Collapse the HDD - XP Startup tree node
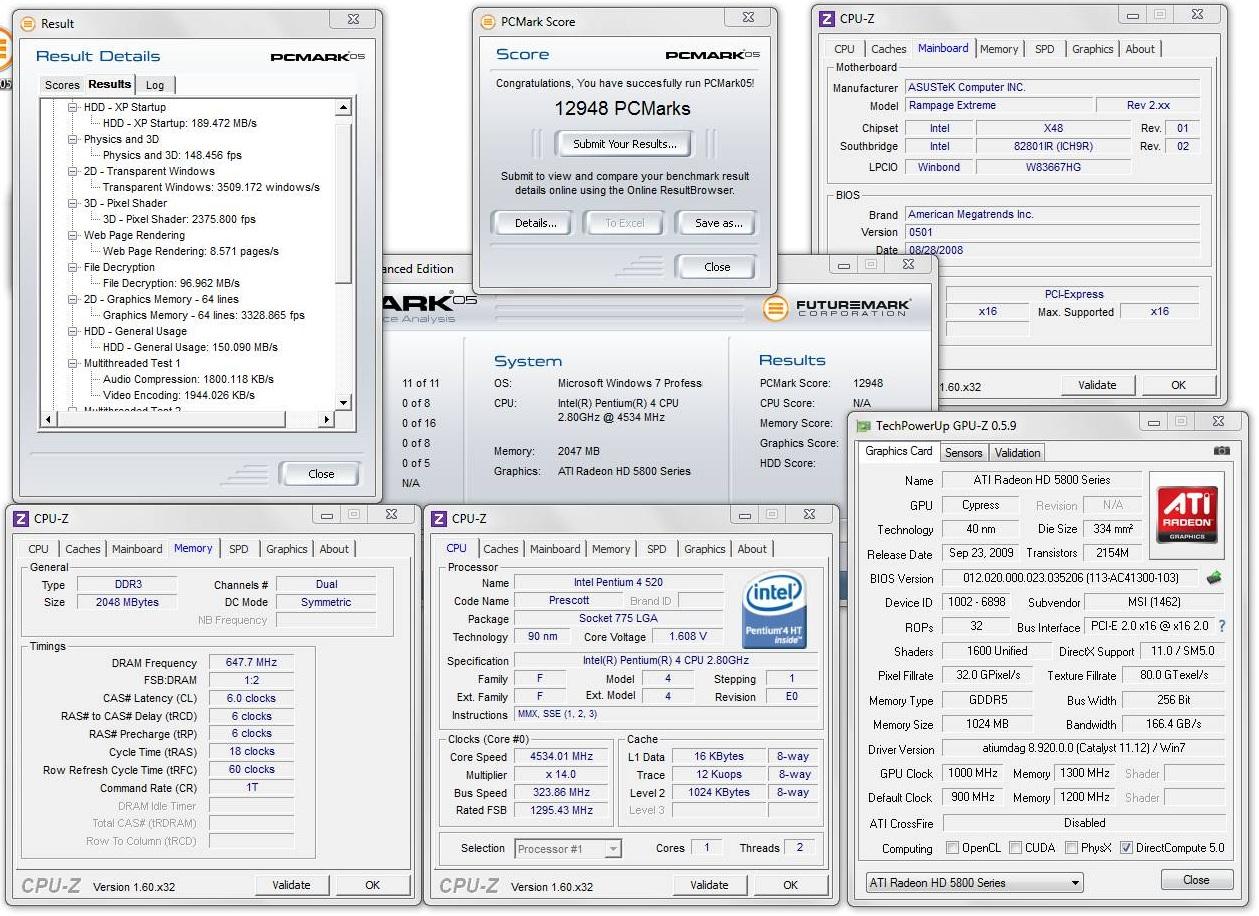The height and width of the screenshot is (916, 1259). click(73, 107)
